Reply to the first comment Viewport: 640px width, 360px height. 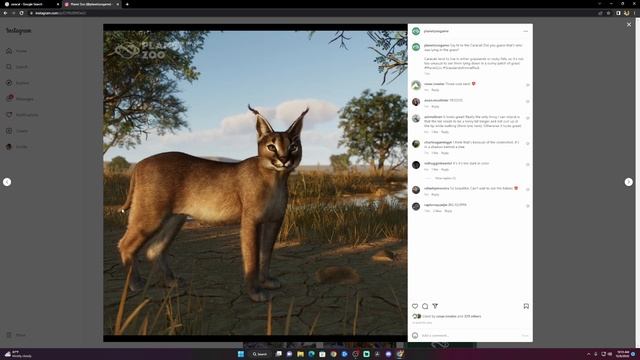click(x=435, y=90)
